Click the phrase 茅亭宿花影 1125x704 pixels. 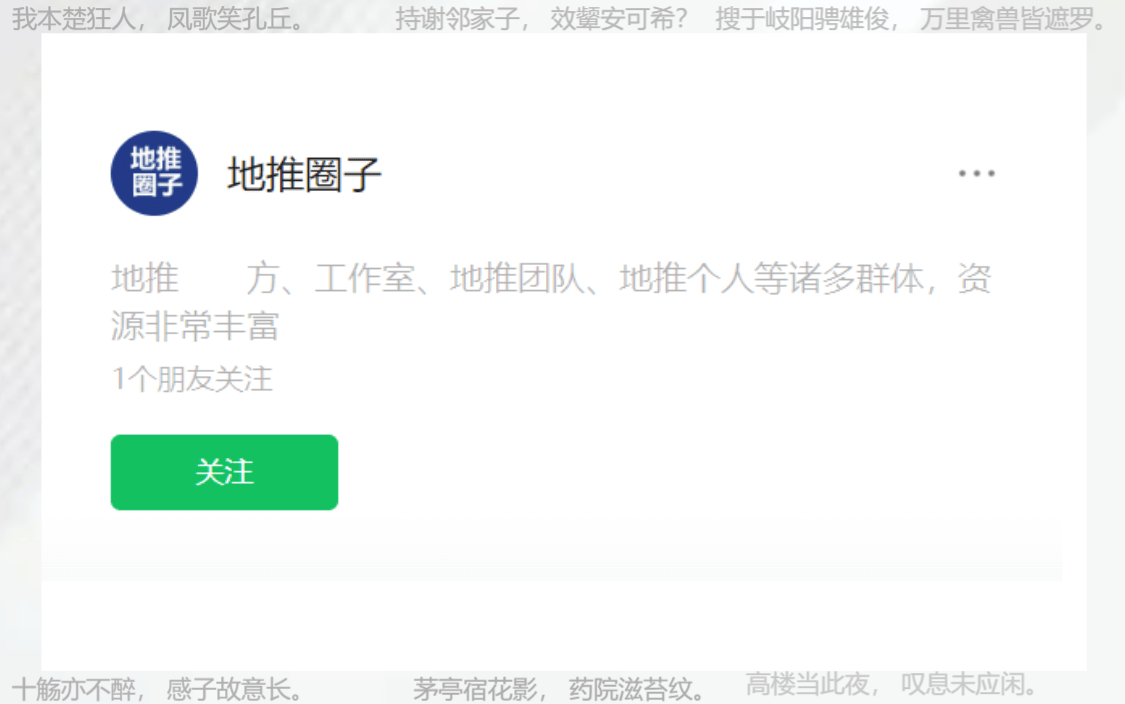click(x=475, y=689)
